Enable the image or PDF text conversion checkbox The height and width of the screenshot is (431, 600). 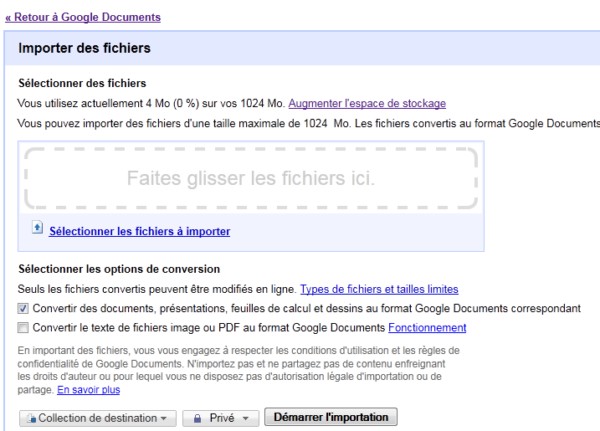24,327
